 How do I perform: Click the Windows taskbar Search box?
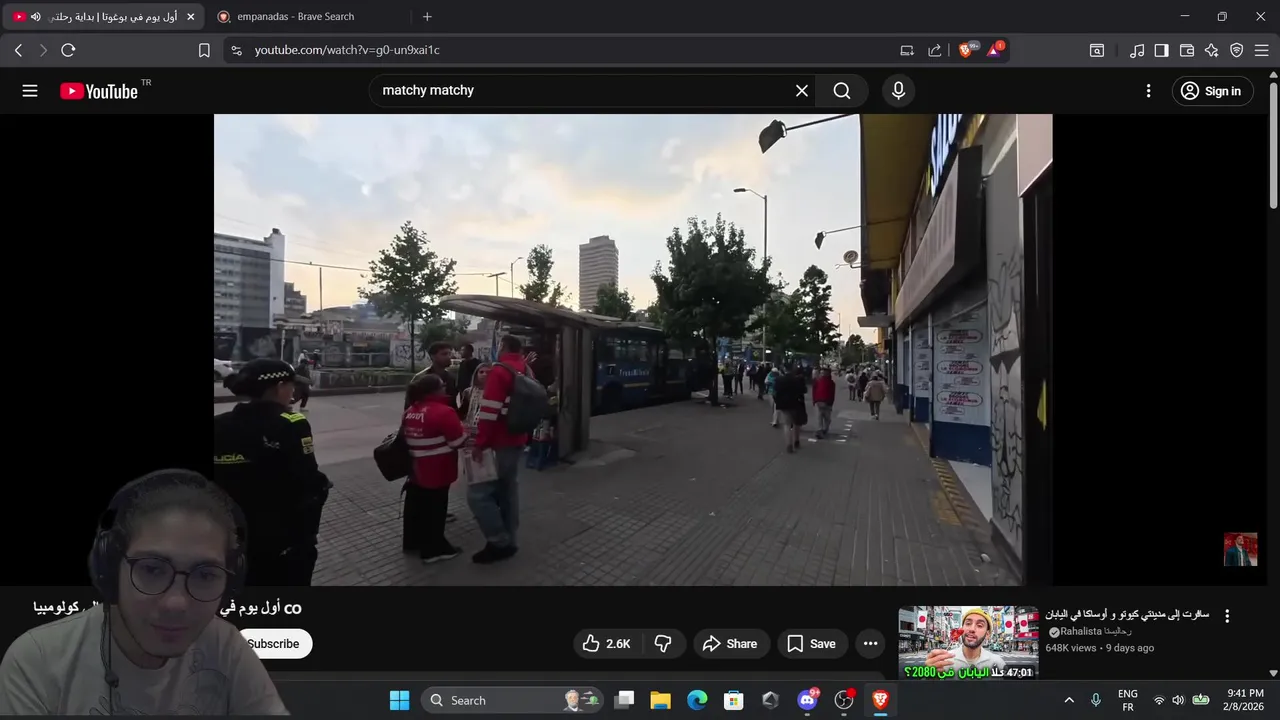[x=513, y=700]
